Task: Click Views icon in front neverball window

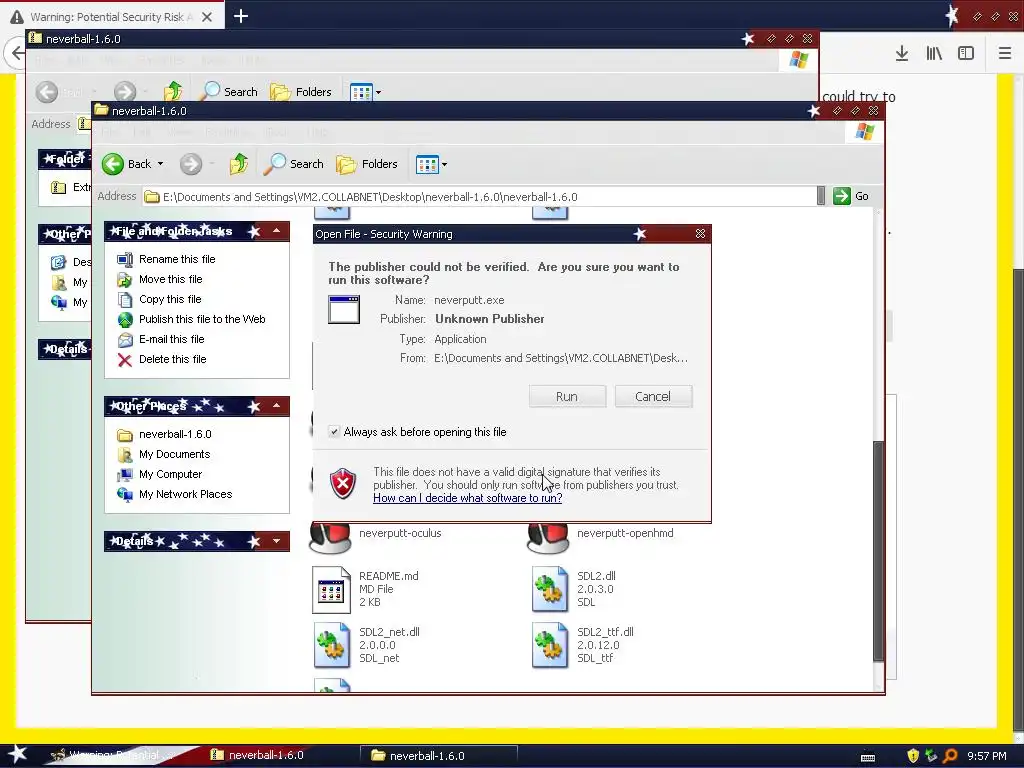Action: [427, 165]
